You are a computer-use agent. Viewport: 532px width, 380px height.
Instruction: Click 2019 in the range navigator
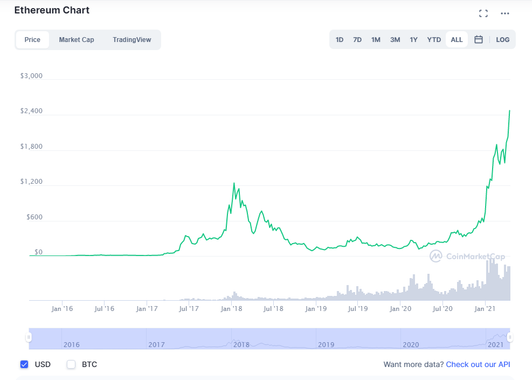tap(326, 345)
